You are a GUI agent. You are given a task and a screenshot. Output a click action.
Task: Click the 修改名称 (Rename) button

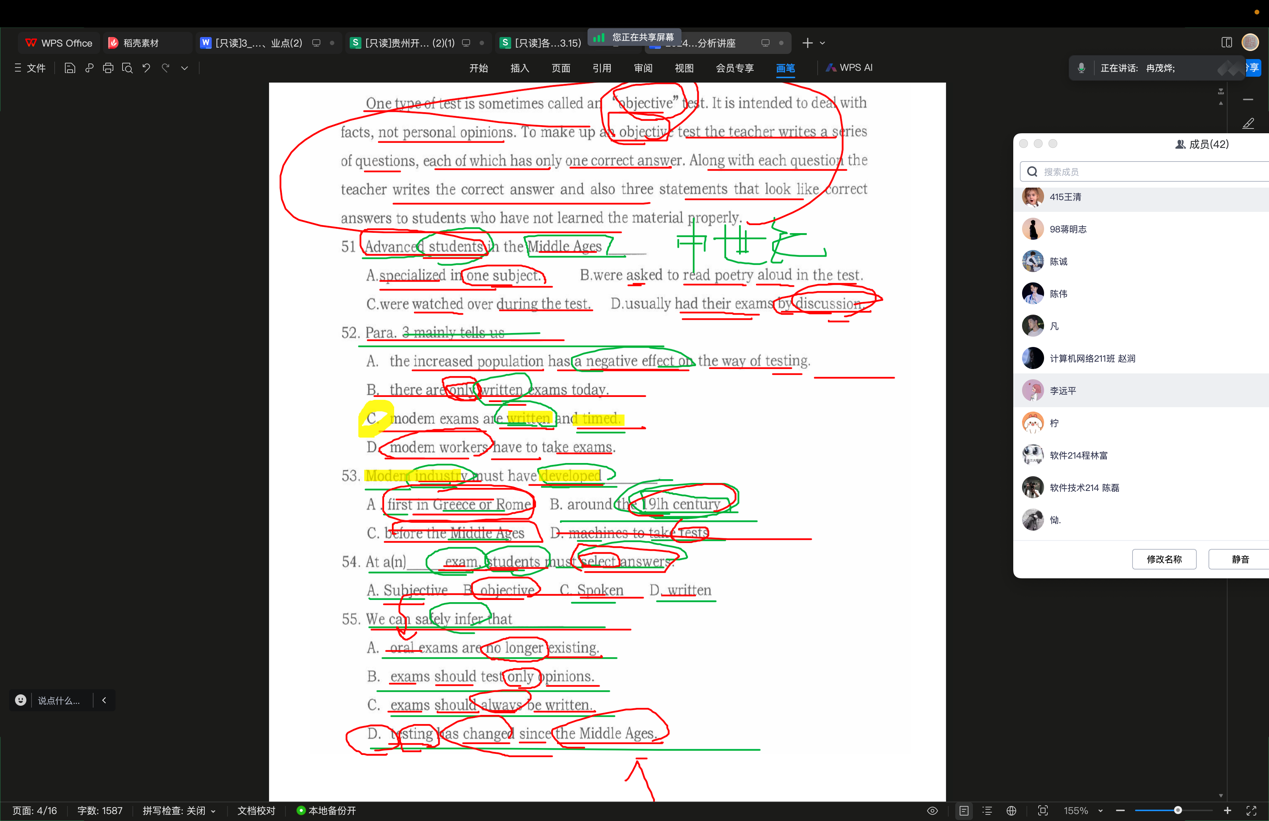[x=1164, y=559]
